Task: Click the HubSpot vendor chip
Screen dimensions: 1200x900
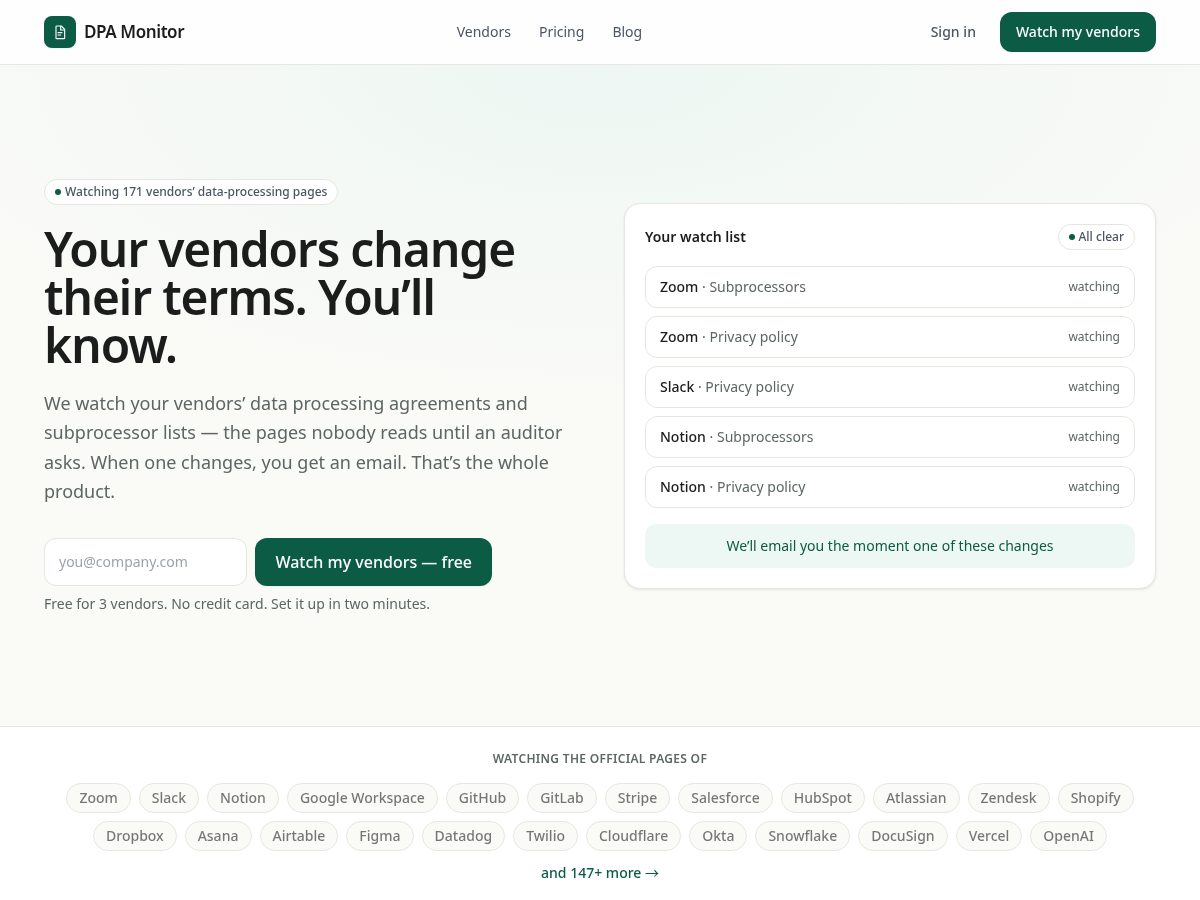Action: click(823, 798)
